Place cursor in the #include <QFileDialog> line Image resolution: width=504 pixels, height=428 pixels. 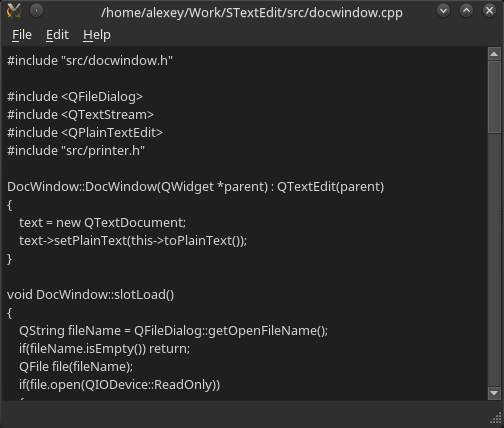(75, 97)
